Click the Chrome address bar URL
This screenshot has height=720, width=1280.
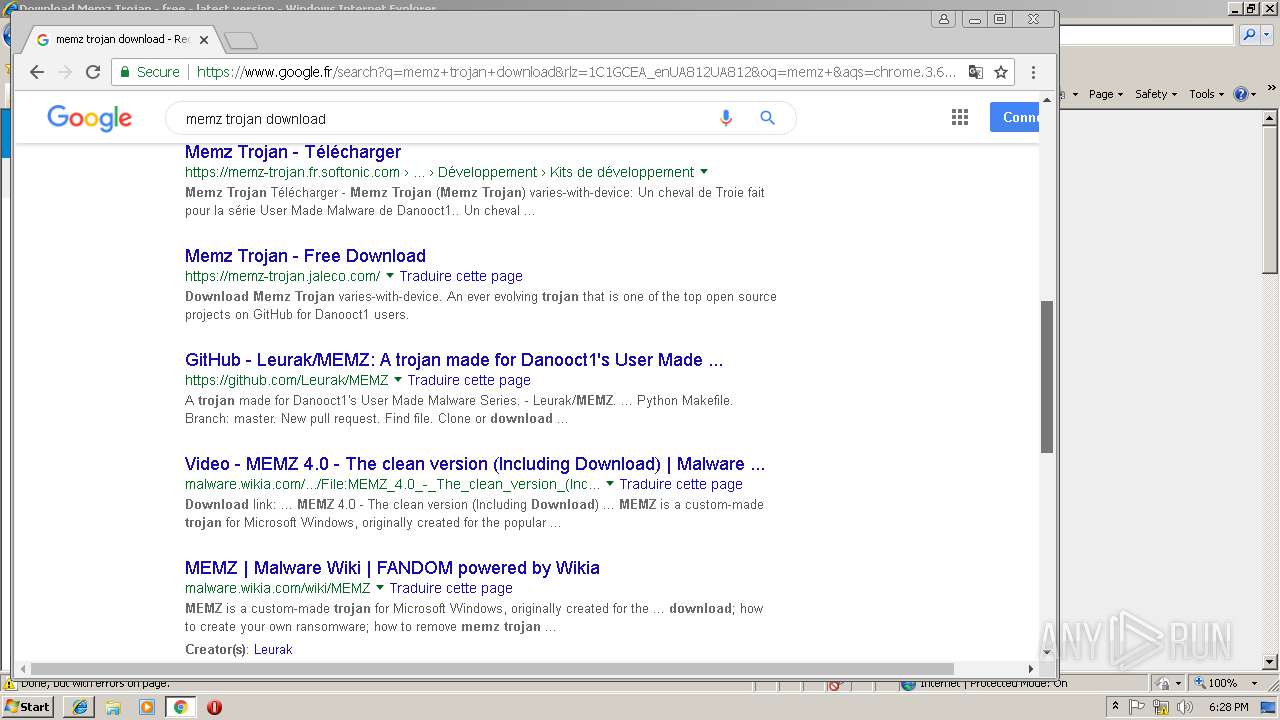tap(576, 72)
